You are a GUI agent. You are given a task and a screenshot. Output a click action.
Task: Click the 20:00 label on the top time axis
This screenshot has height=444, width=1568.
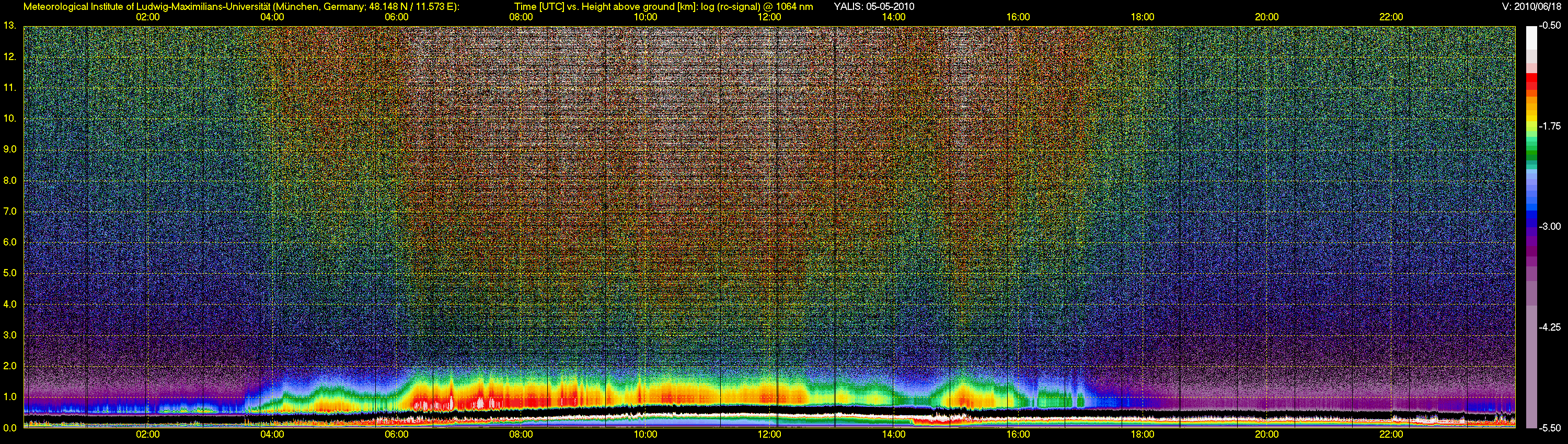1267,17
